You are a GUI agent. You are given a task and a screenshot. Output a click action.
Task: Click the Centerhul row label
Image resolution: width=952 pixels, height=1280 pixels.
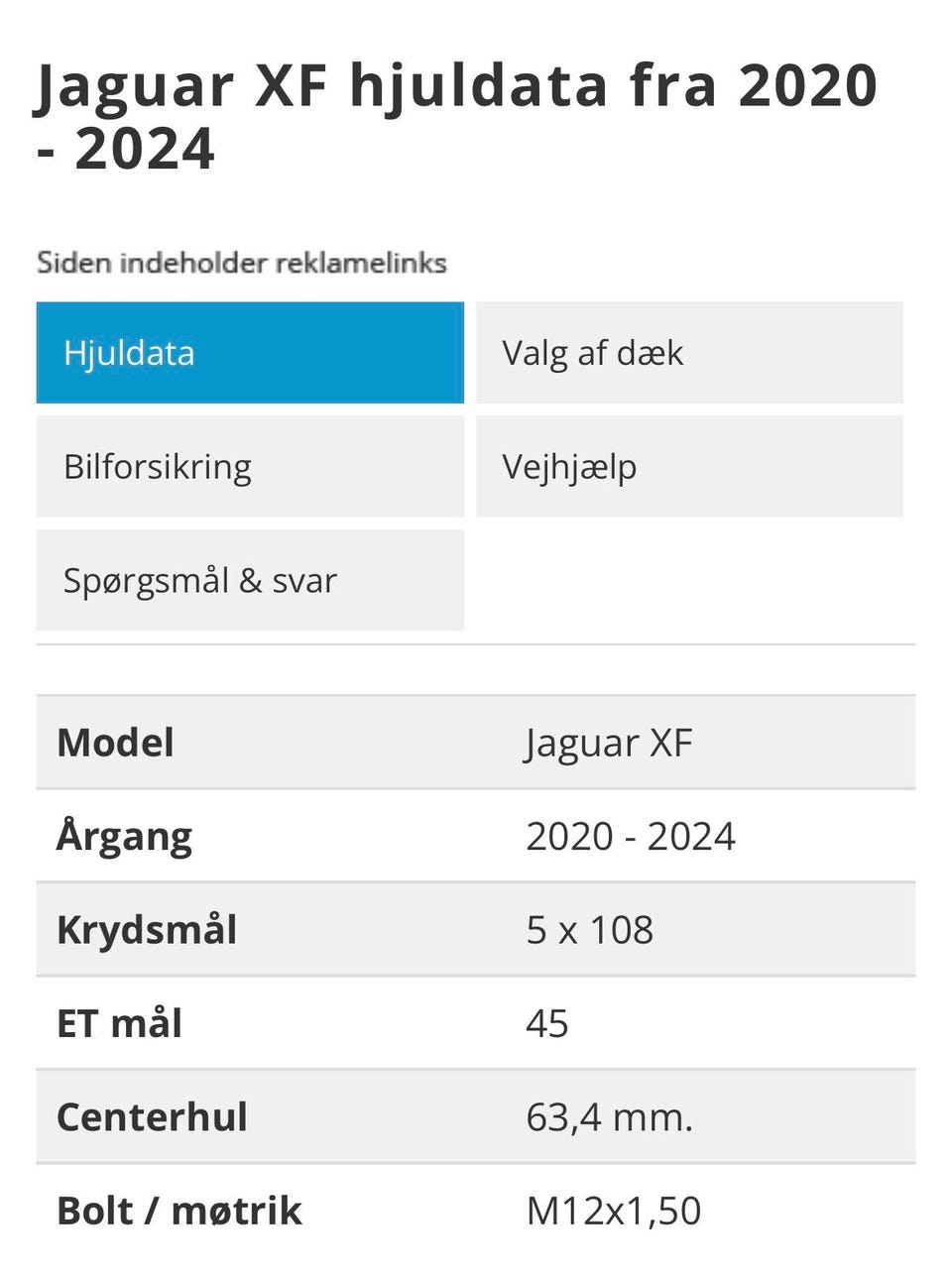point(153,1117)
